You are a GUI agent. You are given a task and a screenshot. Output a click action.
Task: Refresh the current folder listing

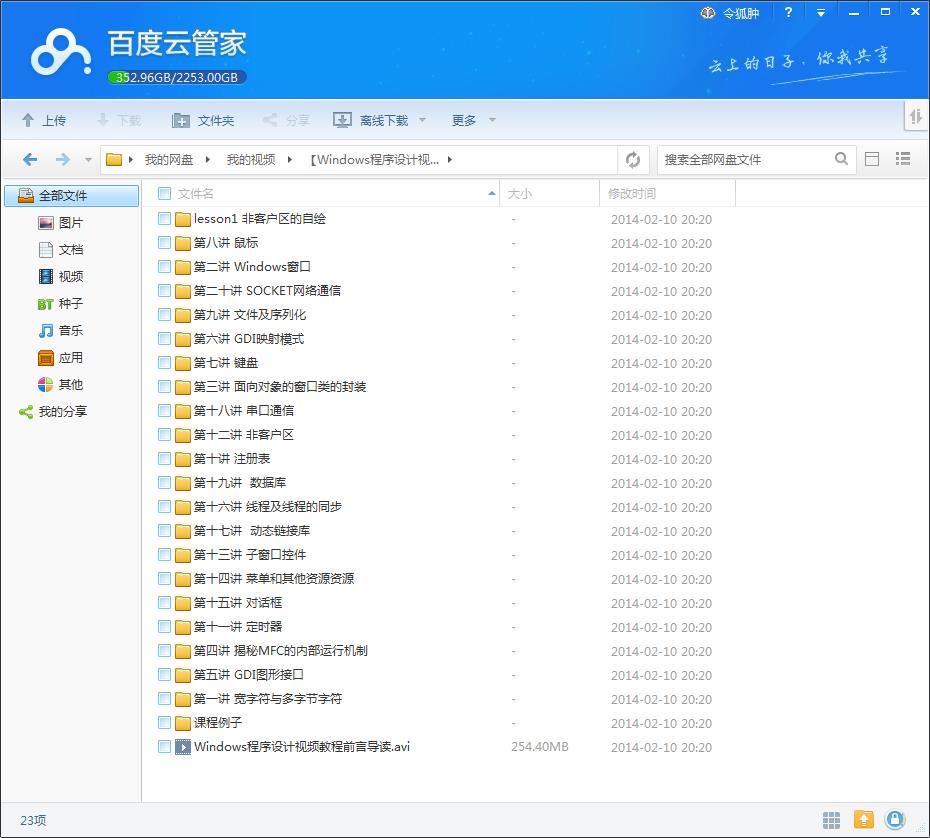coord(633,160)
